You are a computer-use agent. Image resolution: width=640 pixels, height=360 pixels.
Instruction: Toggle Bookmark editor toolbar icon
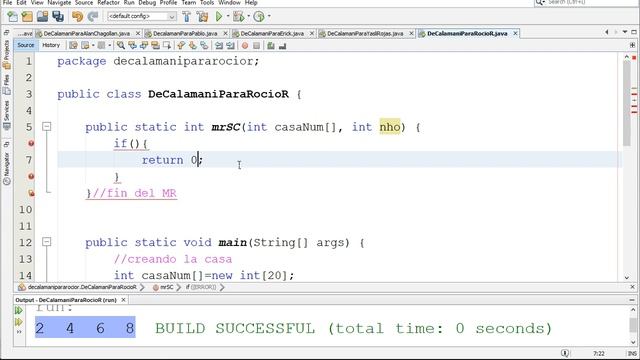[204, 45]
